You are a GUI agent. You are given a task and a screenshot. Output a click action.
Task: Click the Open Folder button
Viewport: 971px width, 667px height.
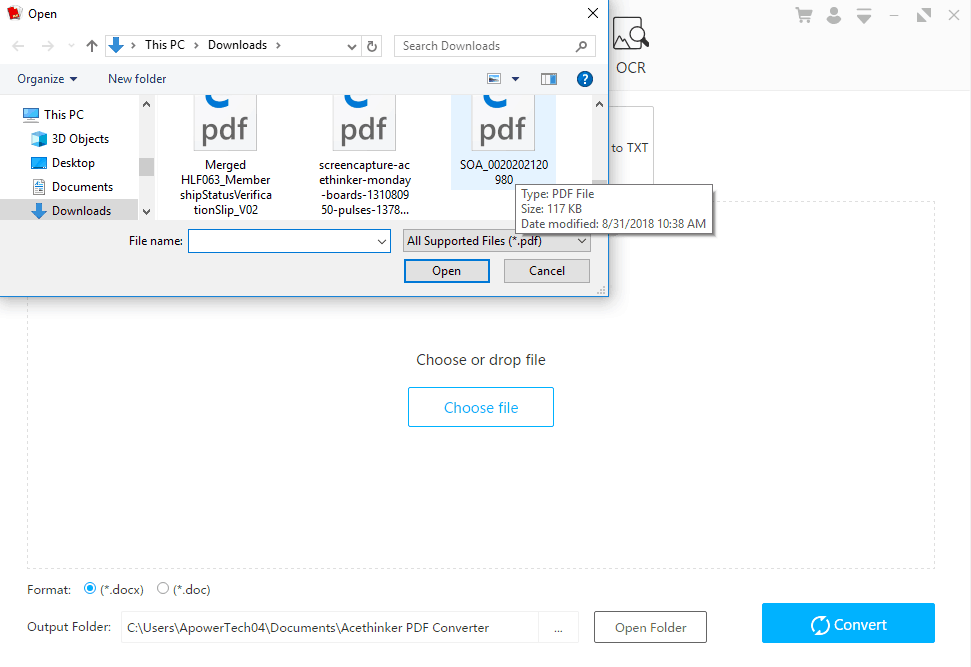point(650,627)
